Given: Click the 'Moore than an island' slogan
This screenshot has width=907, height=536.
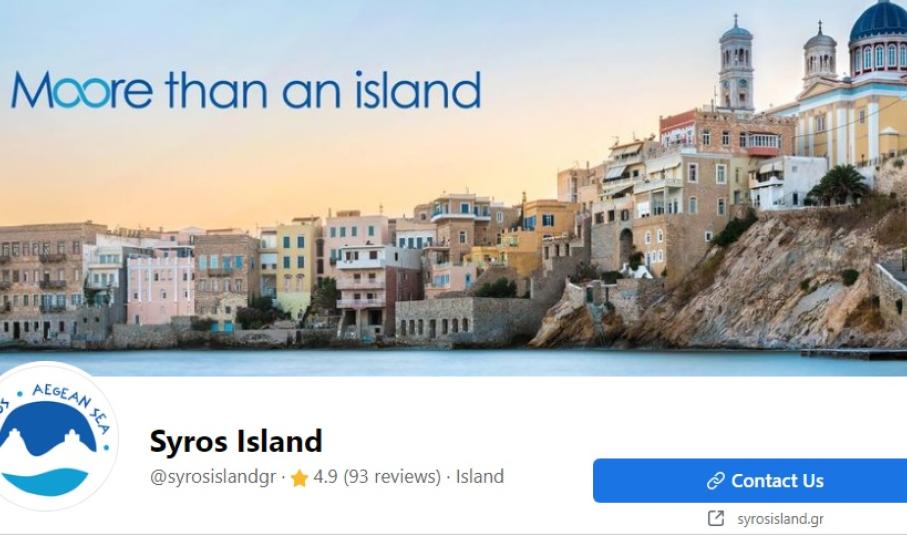Looking at the screenshot, I should pos(246,90).
